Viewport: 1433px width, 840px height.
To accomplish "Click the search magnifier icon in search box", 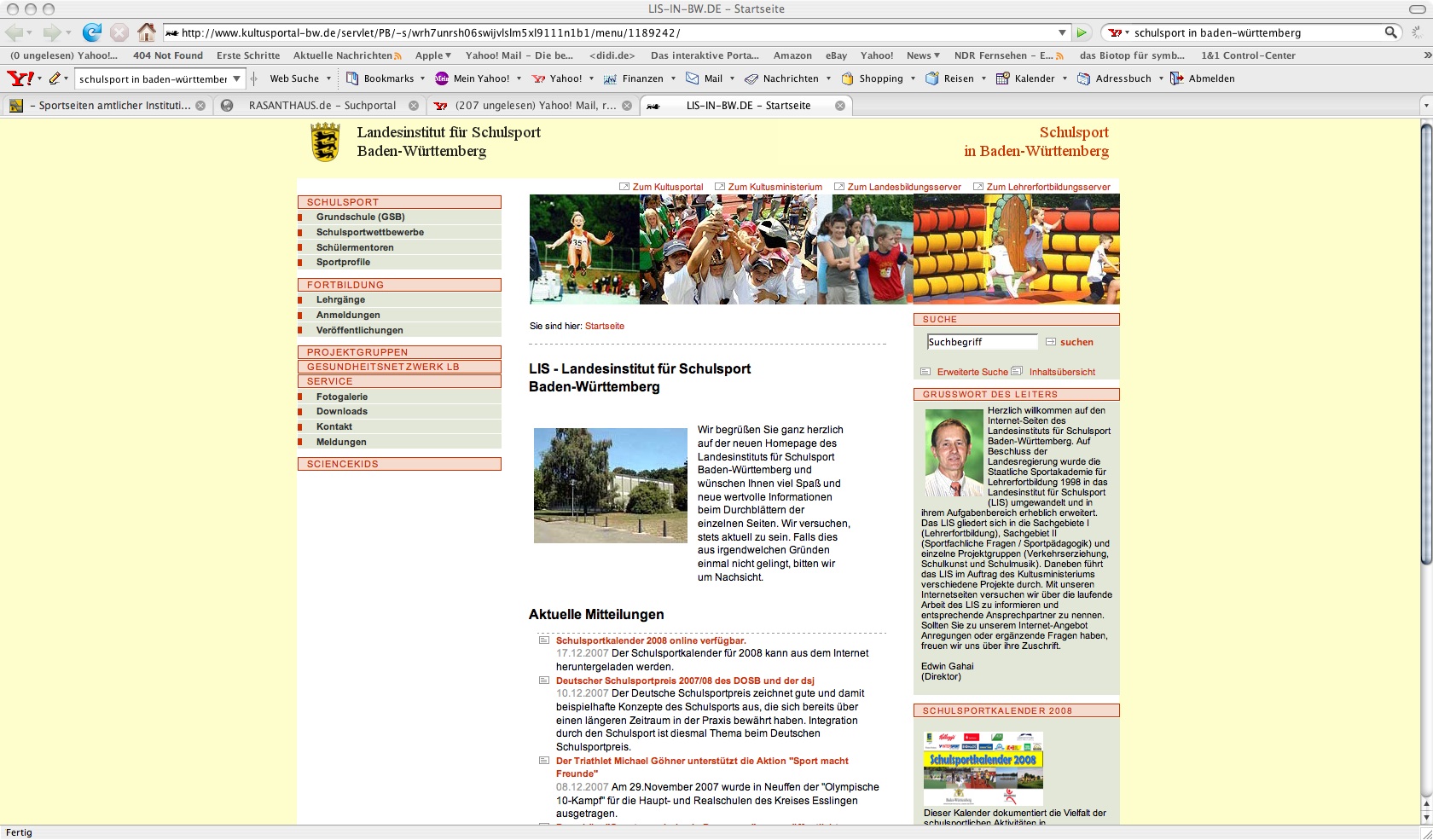I will coord(1390,32).
